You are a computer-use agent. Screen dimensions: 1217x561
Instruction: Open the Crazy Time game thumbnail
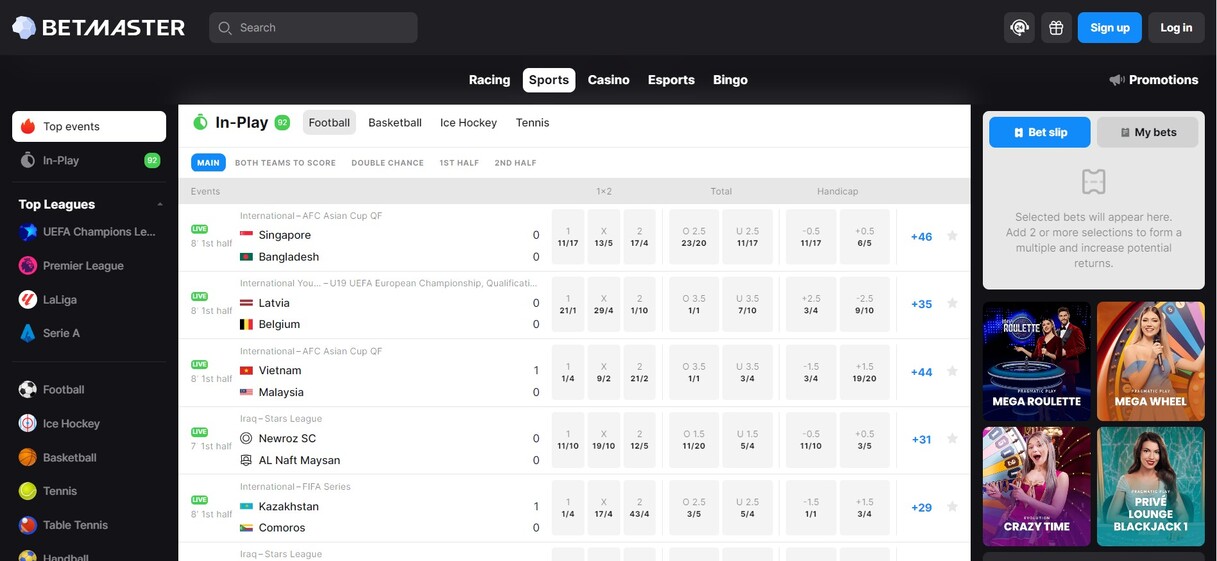(1036, 487)
